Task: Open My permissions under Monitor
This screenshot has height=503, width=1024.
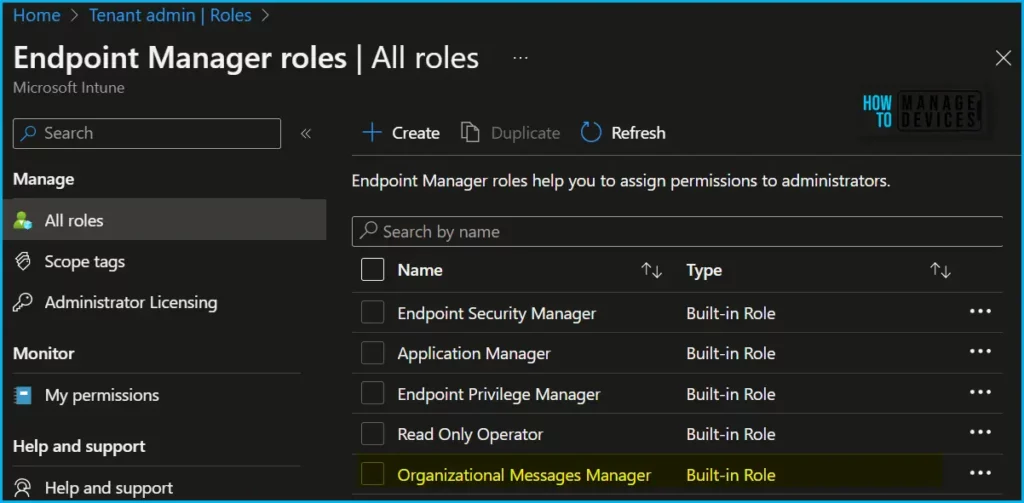Action: tap(101, 395)
